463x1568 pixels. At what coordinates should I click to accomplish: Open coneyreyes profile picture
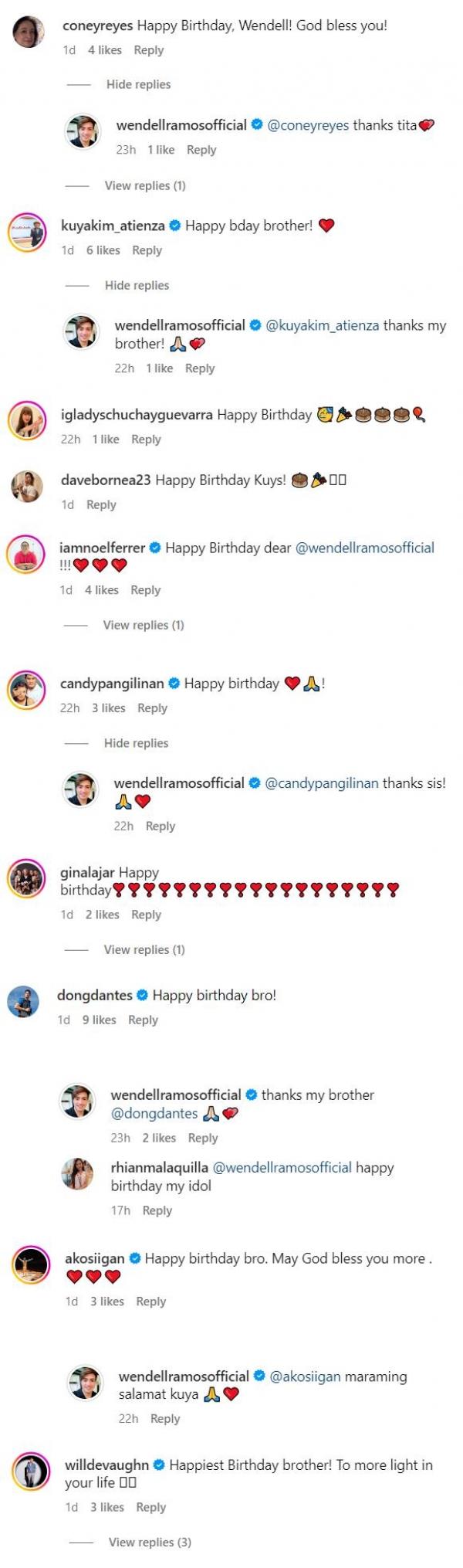click(x=29, y=32)
